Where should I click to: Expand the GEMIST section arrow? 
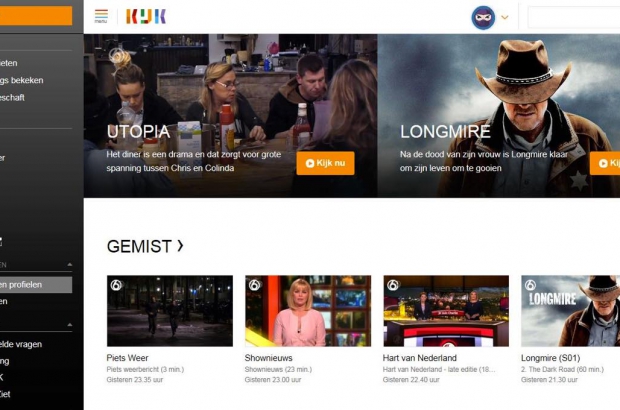[x=180, y=246]
